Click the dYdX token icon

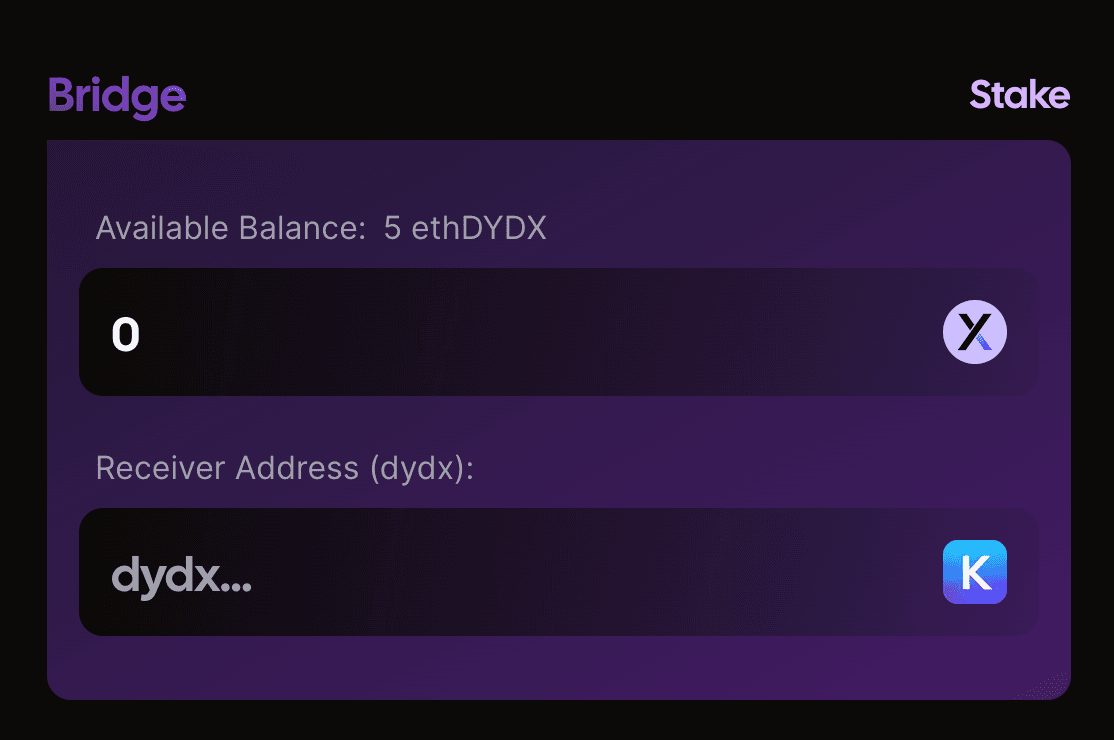tap(975, 332)
